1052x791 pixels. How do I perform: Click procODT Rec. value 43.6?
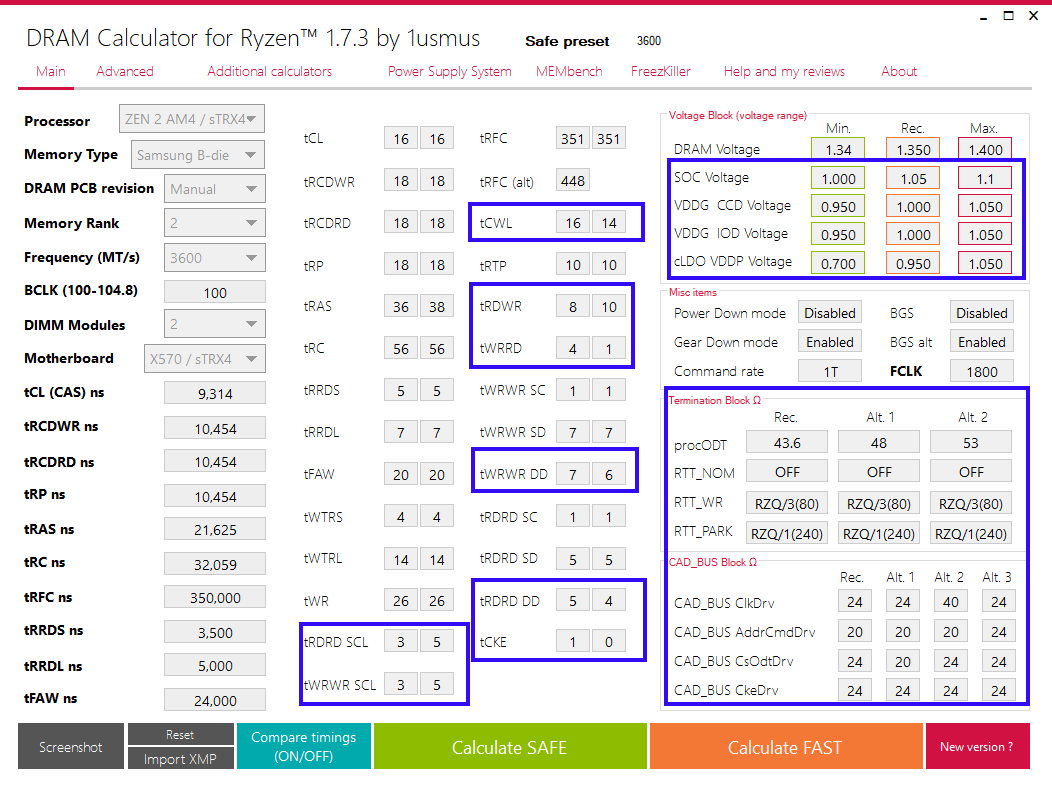click(x=787, y=443)
